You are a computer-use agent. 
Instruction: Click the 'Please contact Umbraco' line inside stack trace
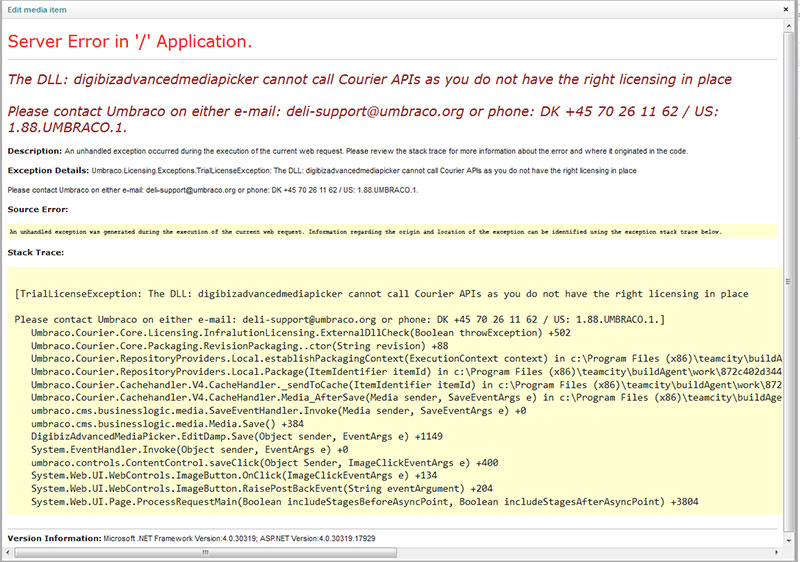339,320
